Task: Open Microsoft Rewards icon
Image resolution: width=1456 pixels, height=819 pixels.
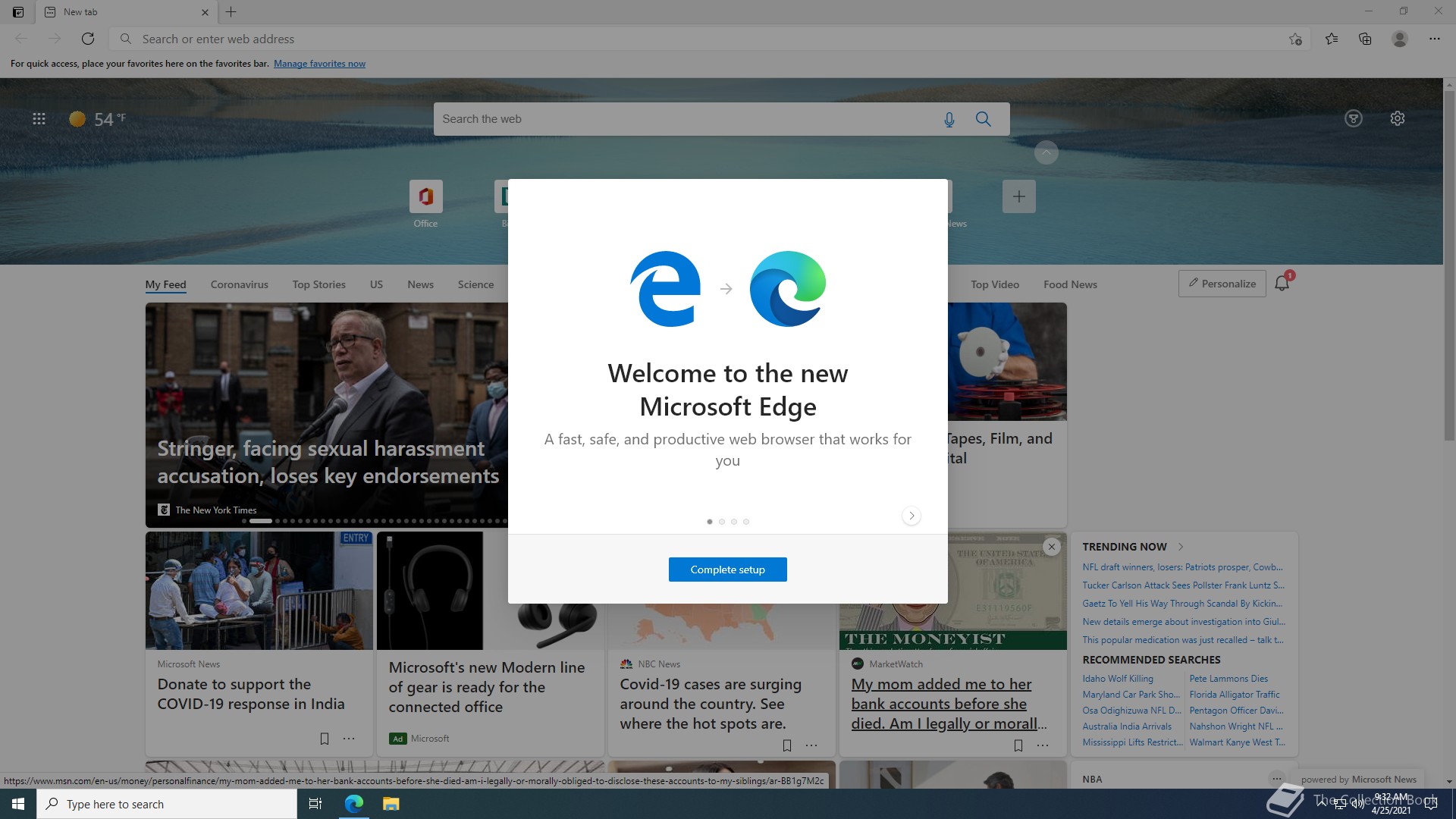Action: pos(1354,118)
